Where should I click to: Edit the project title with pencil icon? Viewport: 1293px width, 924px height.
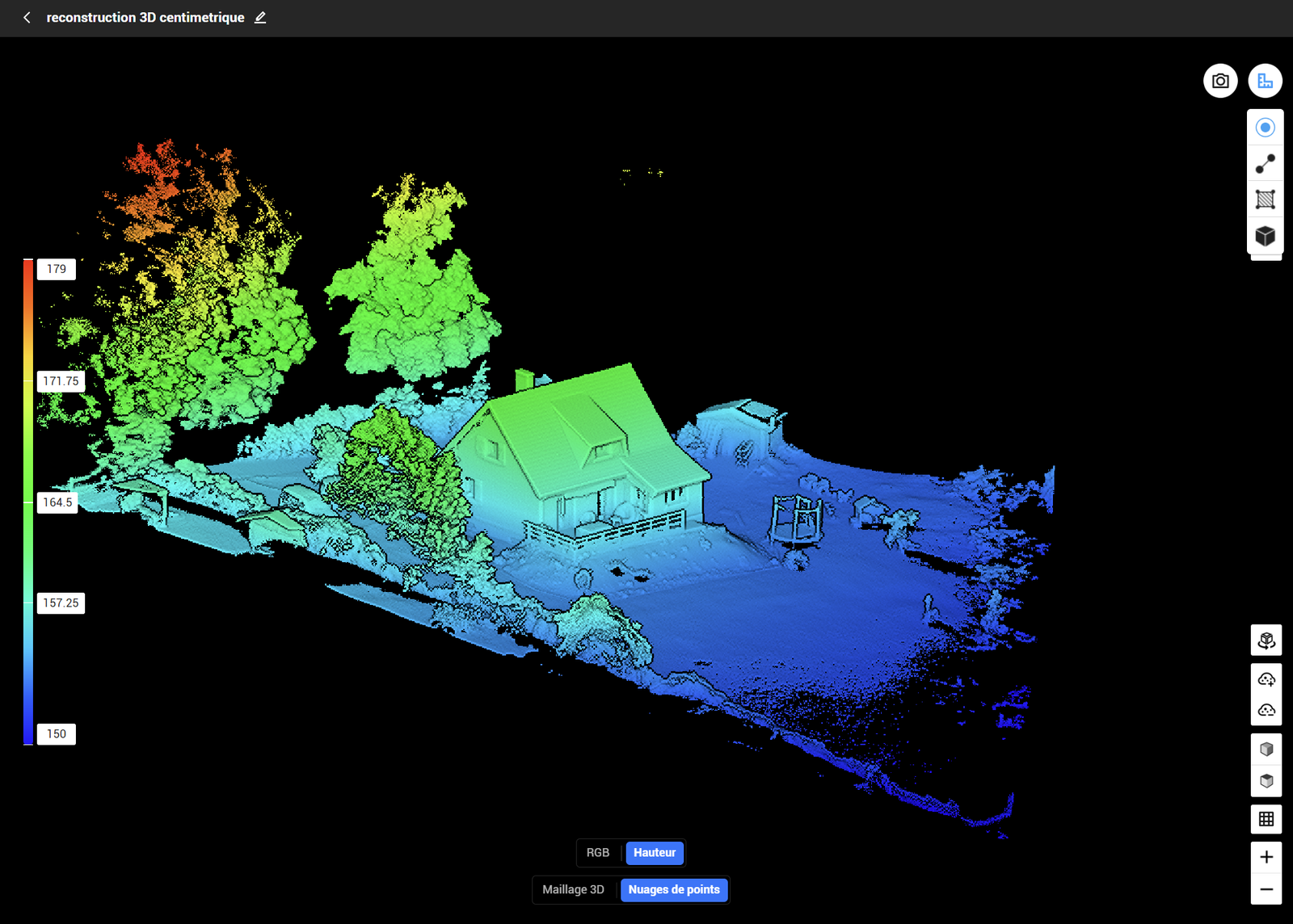(x=260, y=18)
